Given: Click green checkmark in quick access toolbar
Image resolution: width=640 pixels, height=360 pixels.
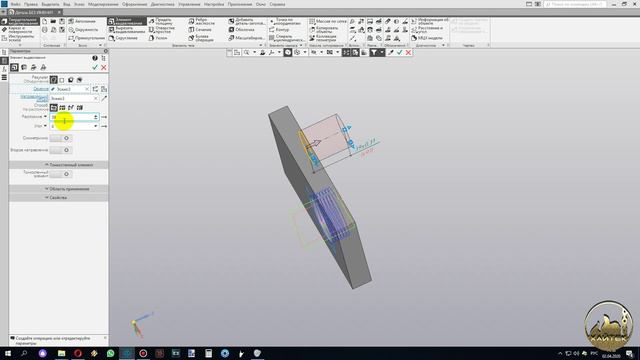Looking at the screenshot, I should pyautogui.click(x=400, y=52).
